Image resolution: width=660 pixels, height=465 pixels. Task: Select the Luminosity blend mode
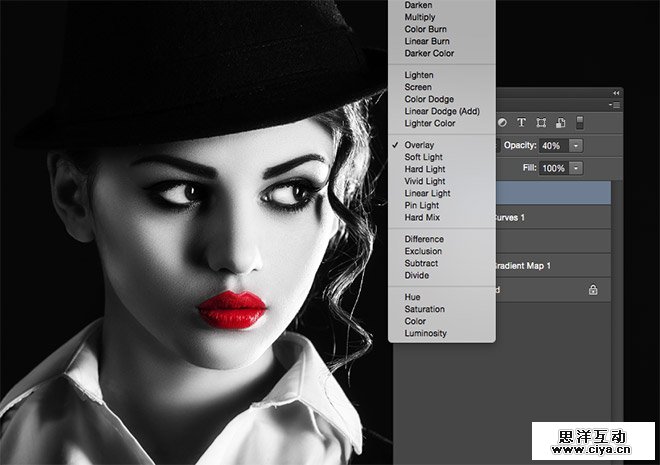(x=426, y=333)
